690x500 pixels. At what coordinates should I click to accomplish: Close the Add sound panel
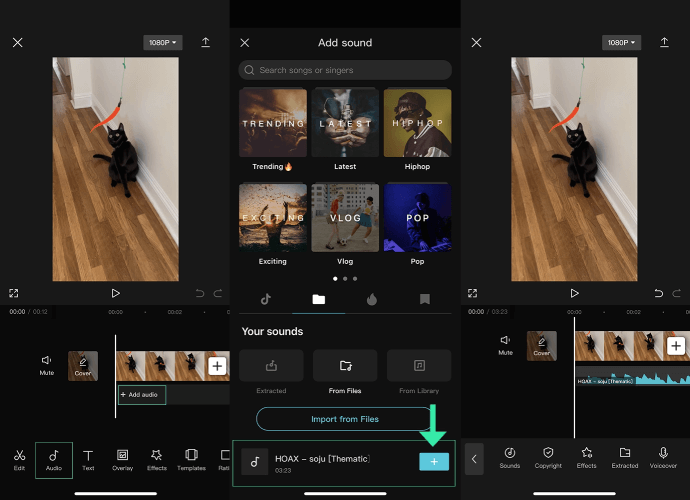[x=245, y=43]
